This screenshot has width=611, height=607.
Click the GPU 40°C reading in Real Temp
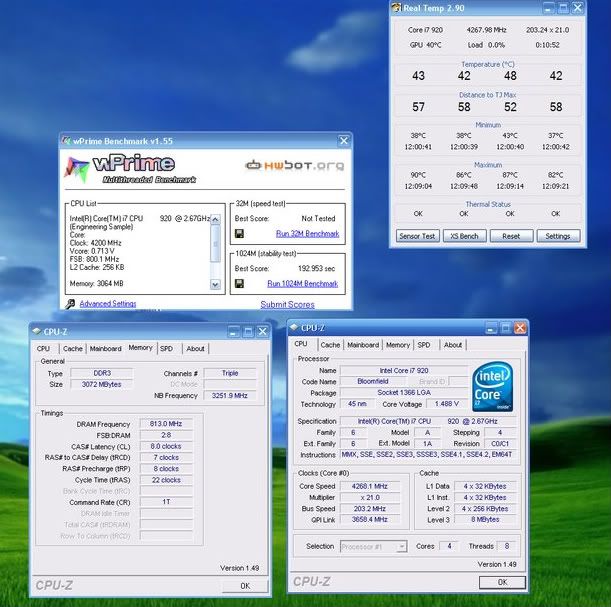(x=426, y=45)
